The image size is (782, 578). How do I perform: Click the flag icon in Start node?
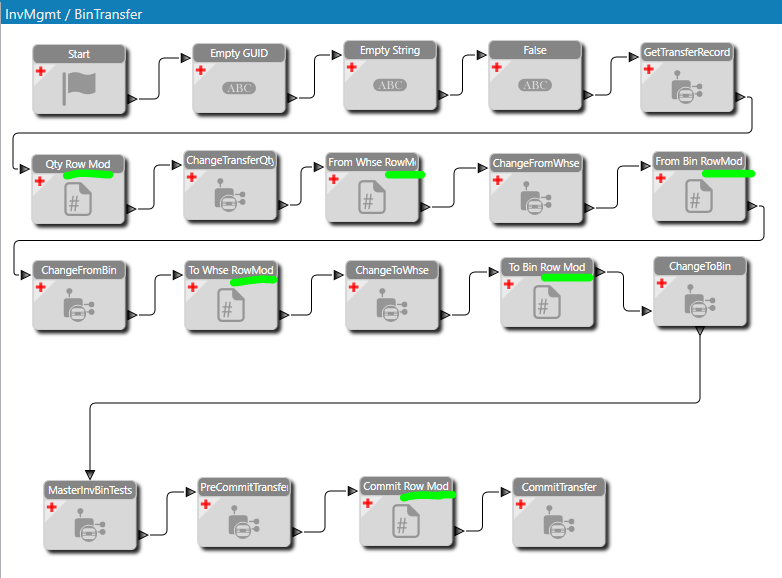click(79, 88)
